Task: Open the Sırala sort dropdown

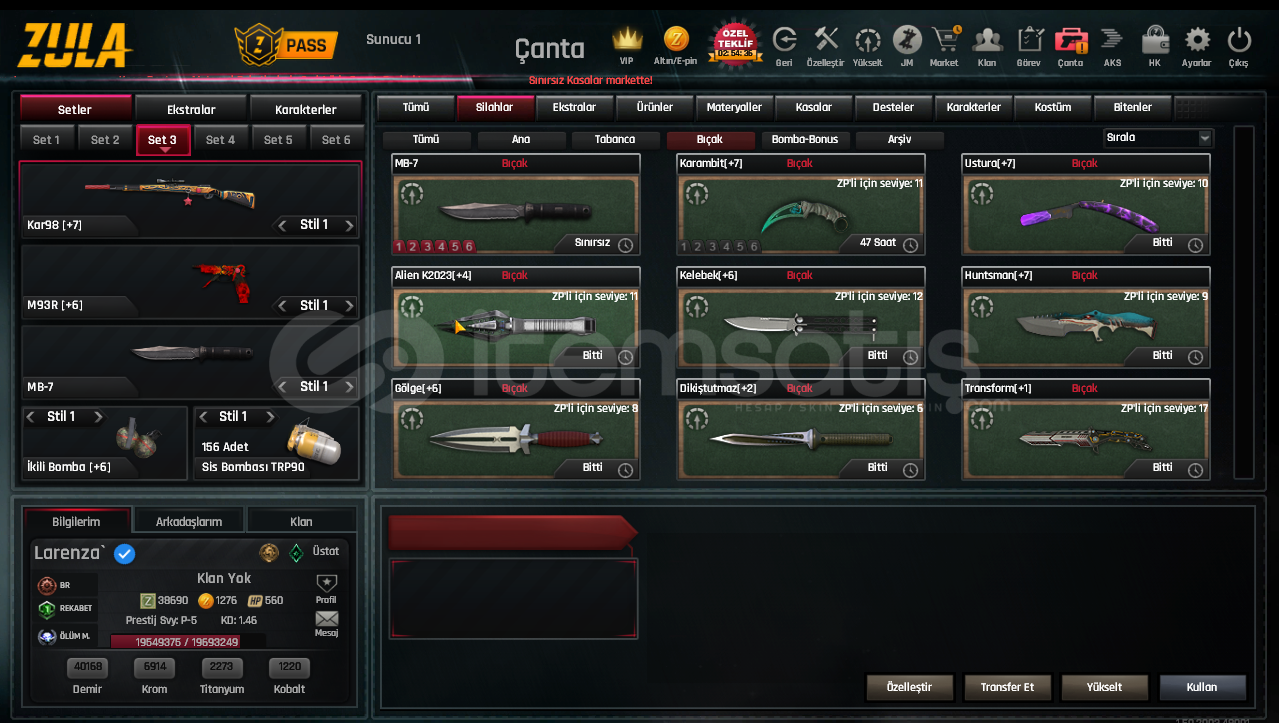Action: click(x=1158, y=138)
